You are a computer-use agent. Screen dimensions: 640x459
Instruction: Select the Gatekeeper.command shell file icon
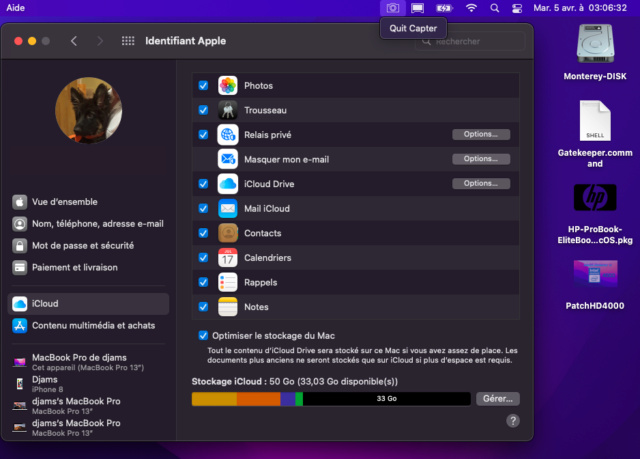tap(595, 120)
